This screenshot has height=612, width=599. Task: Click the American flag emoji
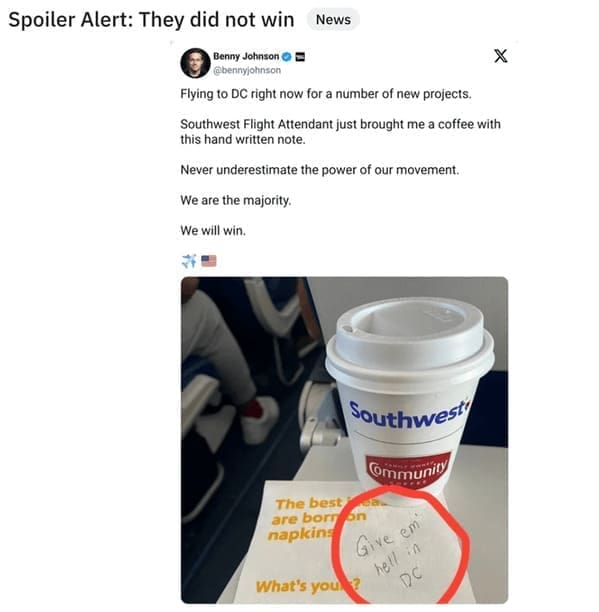coord(209,260)
